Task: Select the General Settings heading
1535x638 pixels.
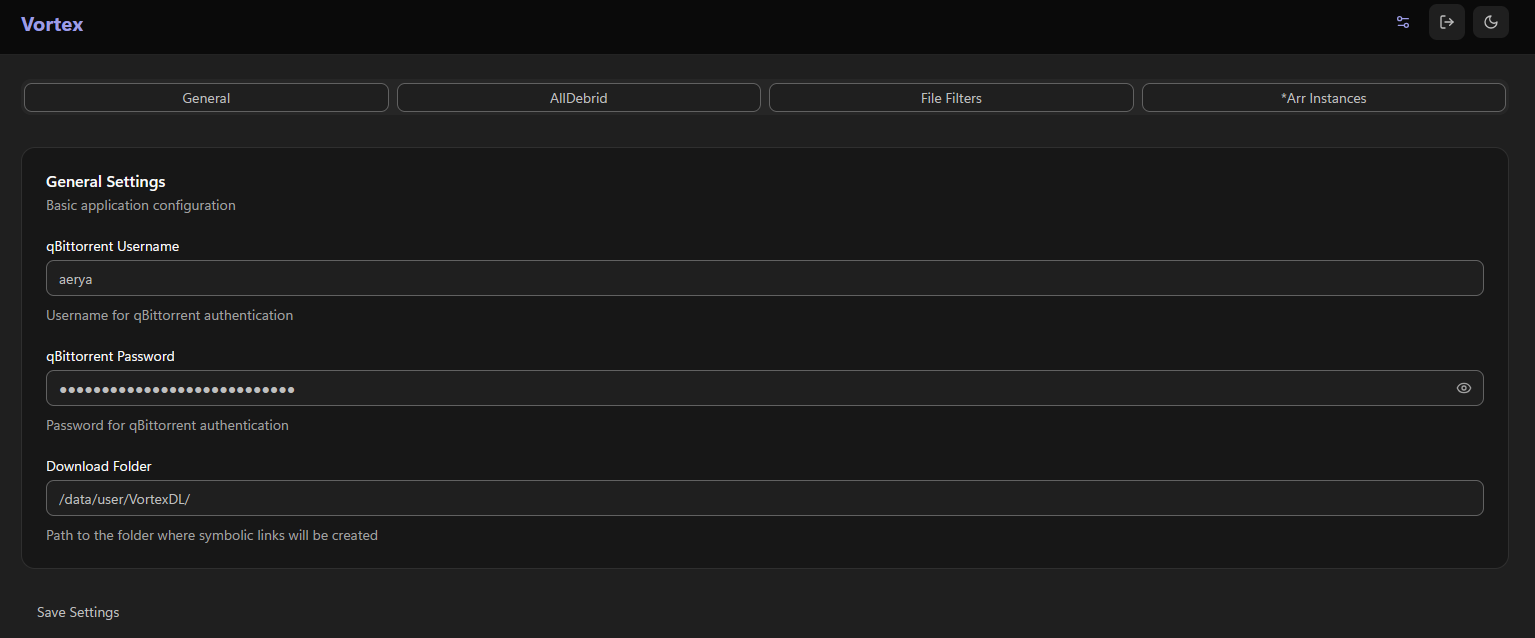Action: (x=106, y=182)
